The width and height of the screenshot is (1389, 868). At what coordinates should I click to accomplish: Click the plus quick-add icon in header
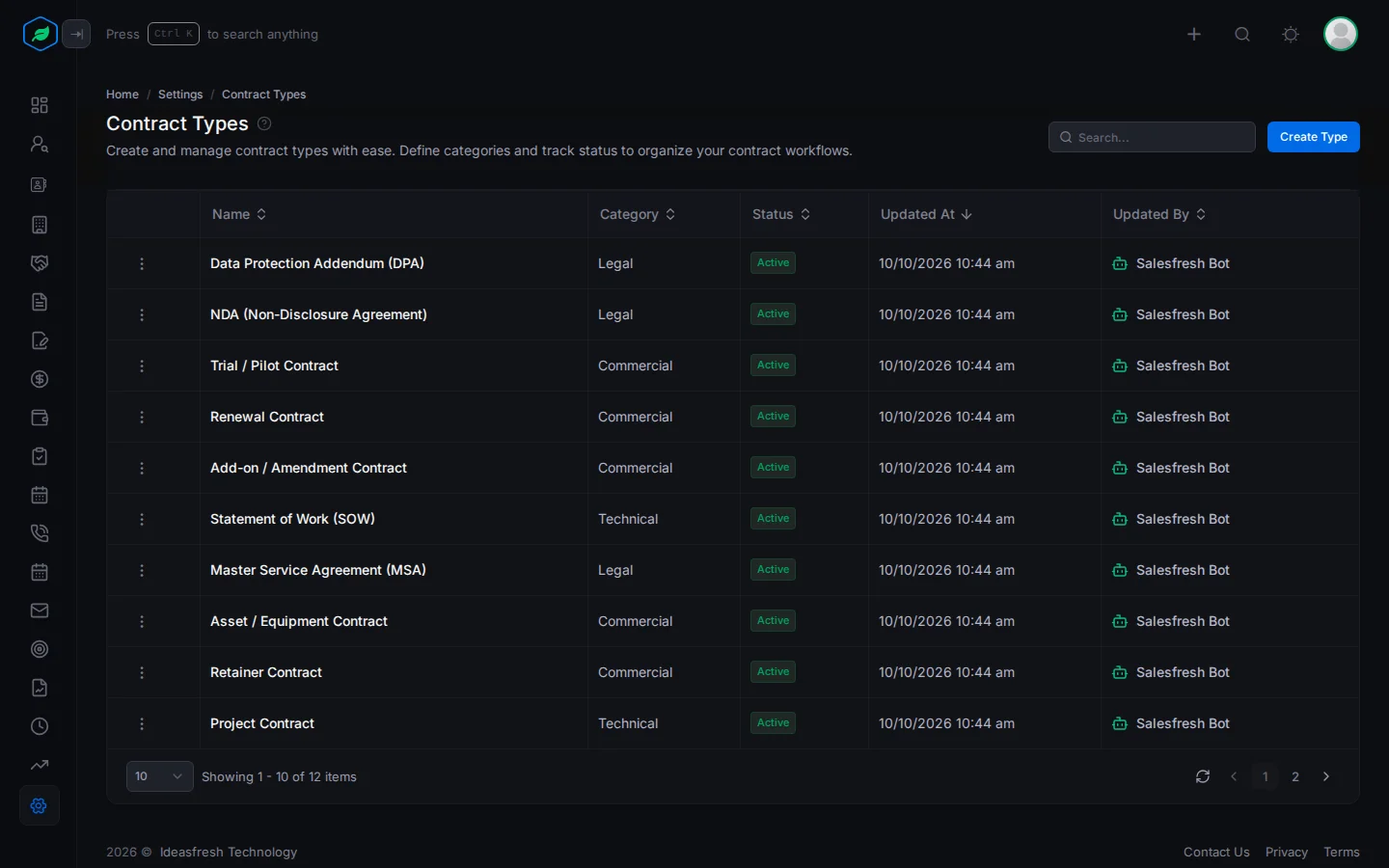[x=1194, y=34]
